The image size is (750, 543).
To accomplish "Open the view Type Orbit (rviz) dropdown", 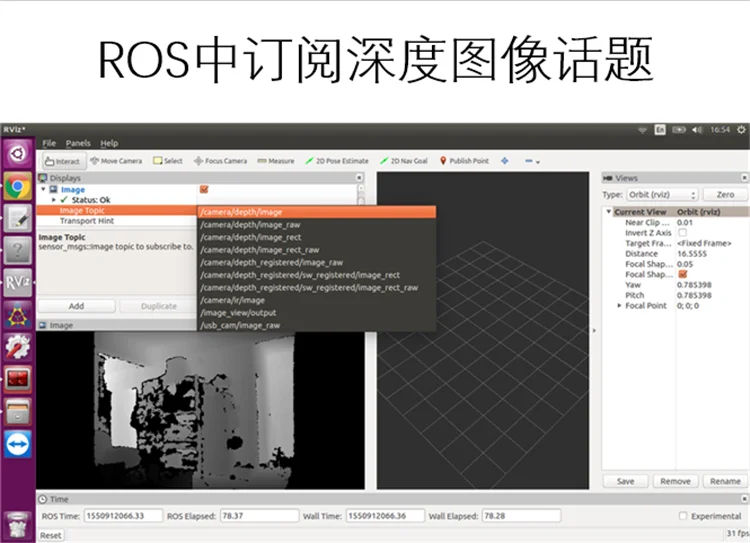I will coord(662,195).
